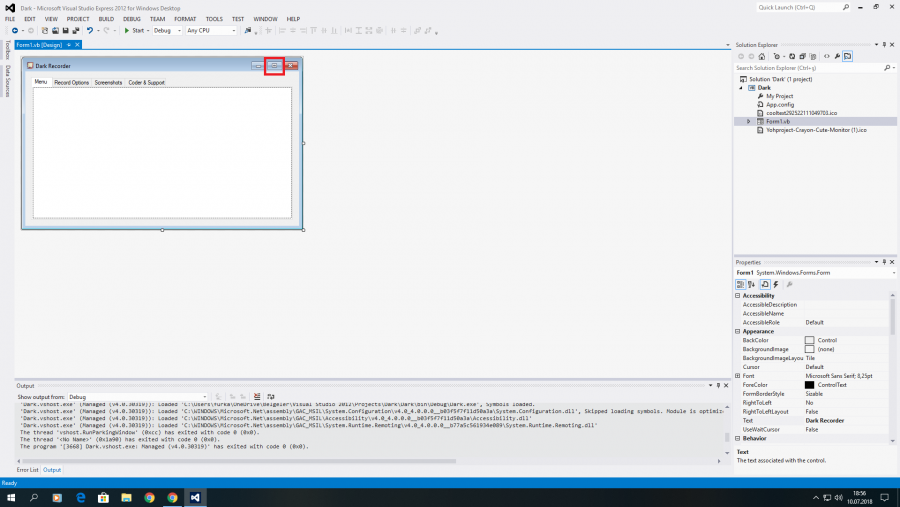Open the Form1 object selector dropdown in Properties

893,273
